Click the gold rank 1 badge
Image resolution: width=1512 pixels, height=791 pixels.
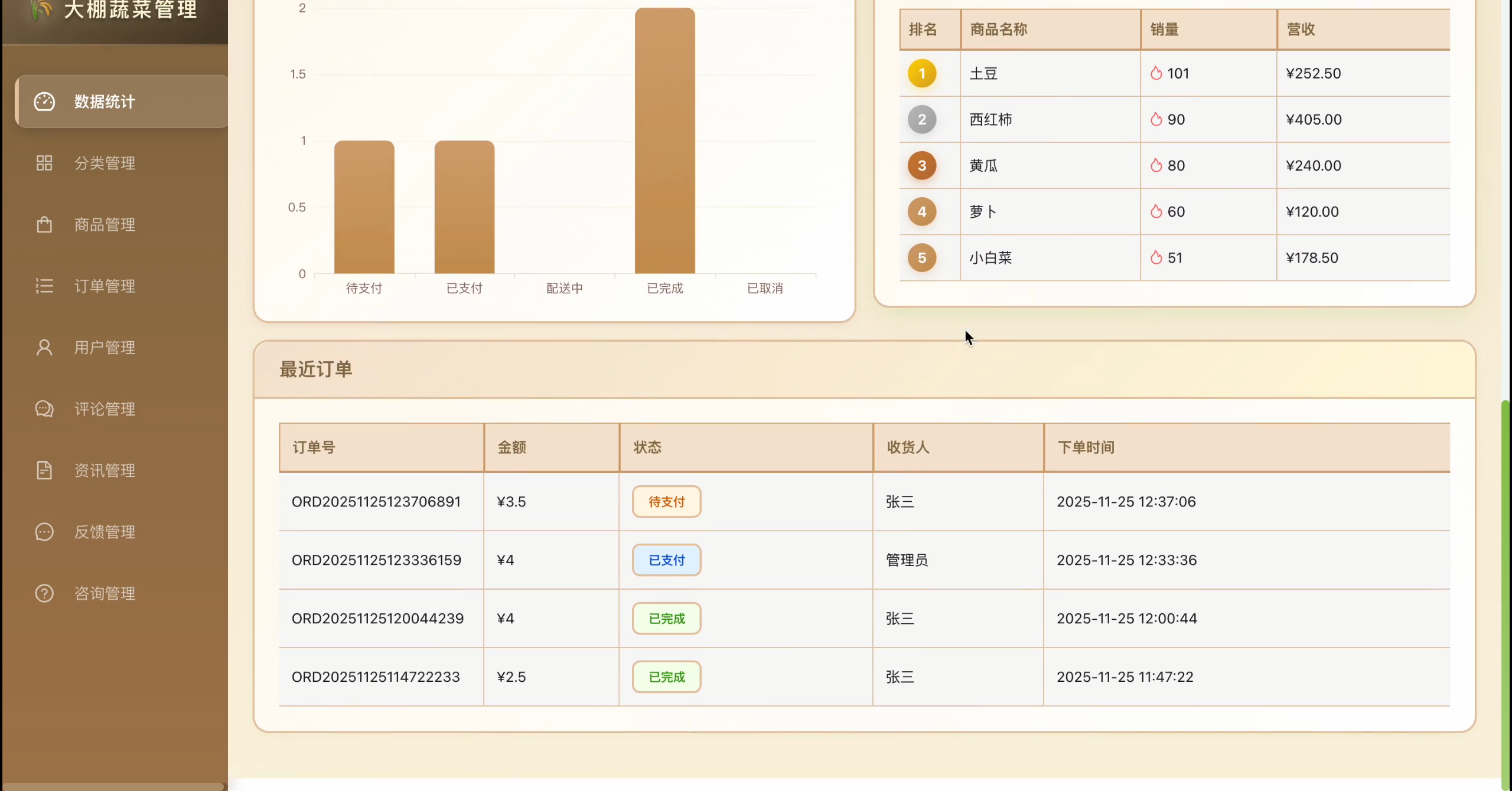[x=921, y=74]
